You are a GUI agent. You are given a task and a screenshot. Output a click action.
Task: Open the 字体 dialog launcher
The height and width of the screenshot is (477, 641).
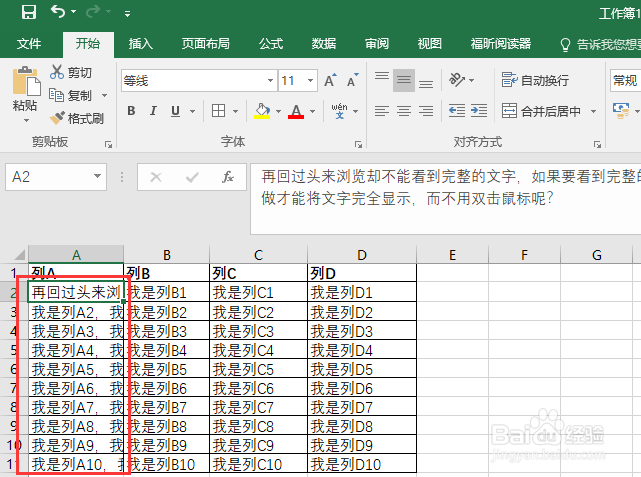point(359,144)
